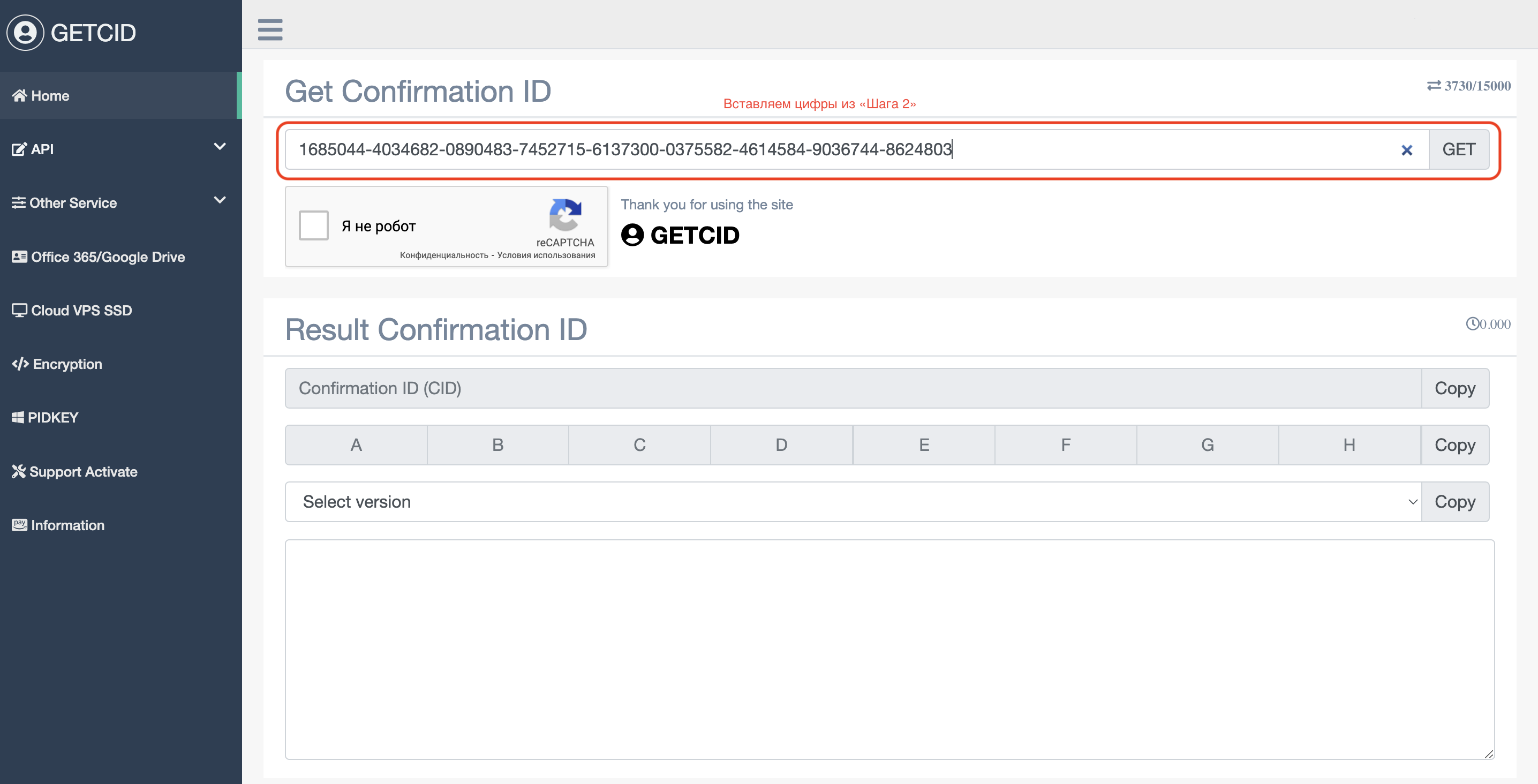Click the 'Get Confirmation ID' heading
Image resolution: width=1538 pixels, height=784 pixels.
click(418, 91)
